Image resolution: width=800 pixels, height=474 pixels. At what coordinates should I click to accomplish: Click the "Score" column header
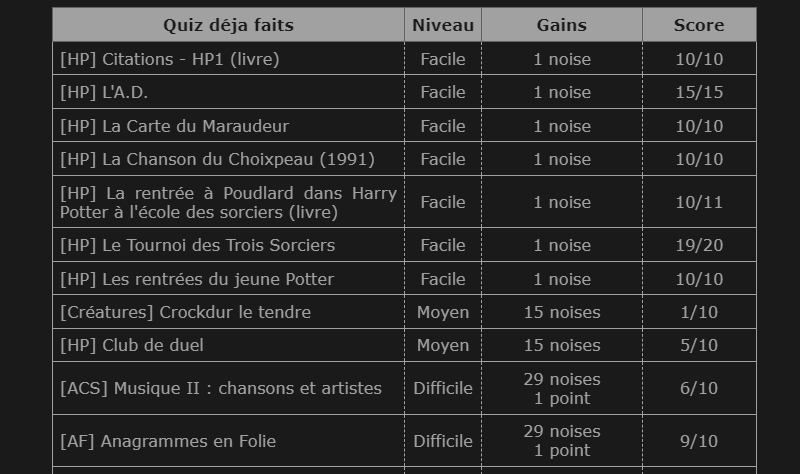(699, 25)
